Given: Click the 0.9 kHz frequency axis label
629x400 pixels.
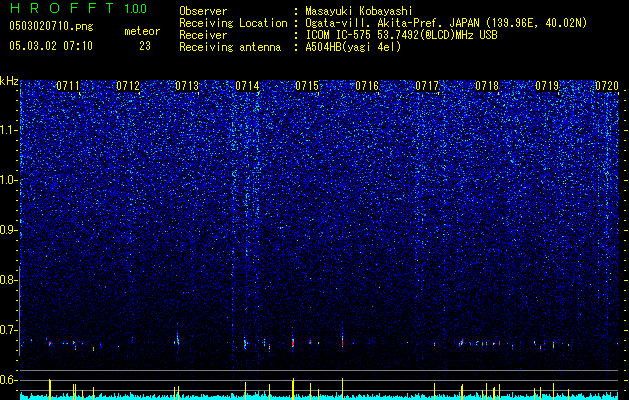Looking at the screenshot, I should click(x=8, y=230).
